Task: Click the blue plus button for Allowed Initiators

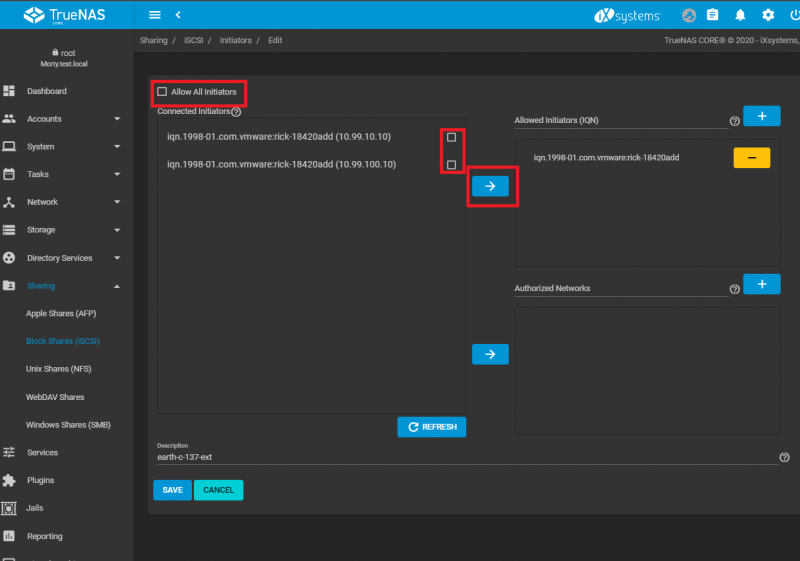Action: [x=762, y=116]
